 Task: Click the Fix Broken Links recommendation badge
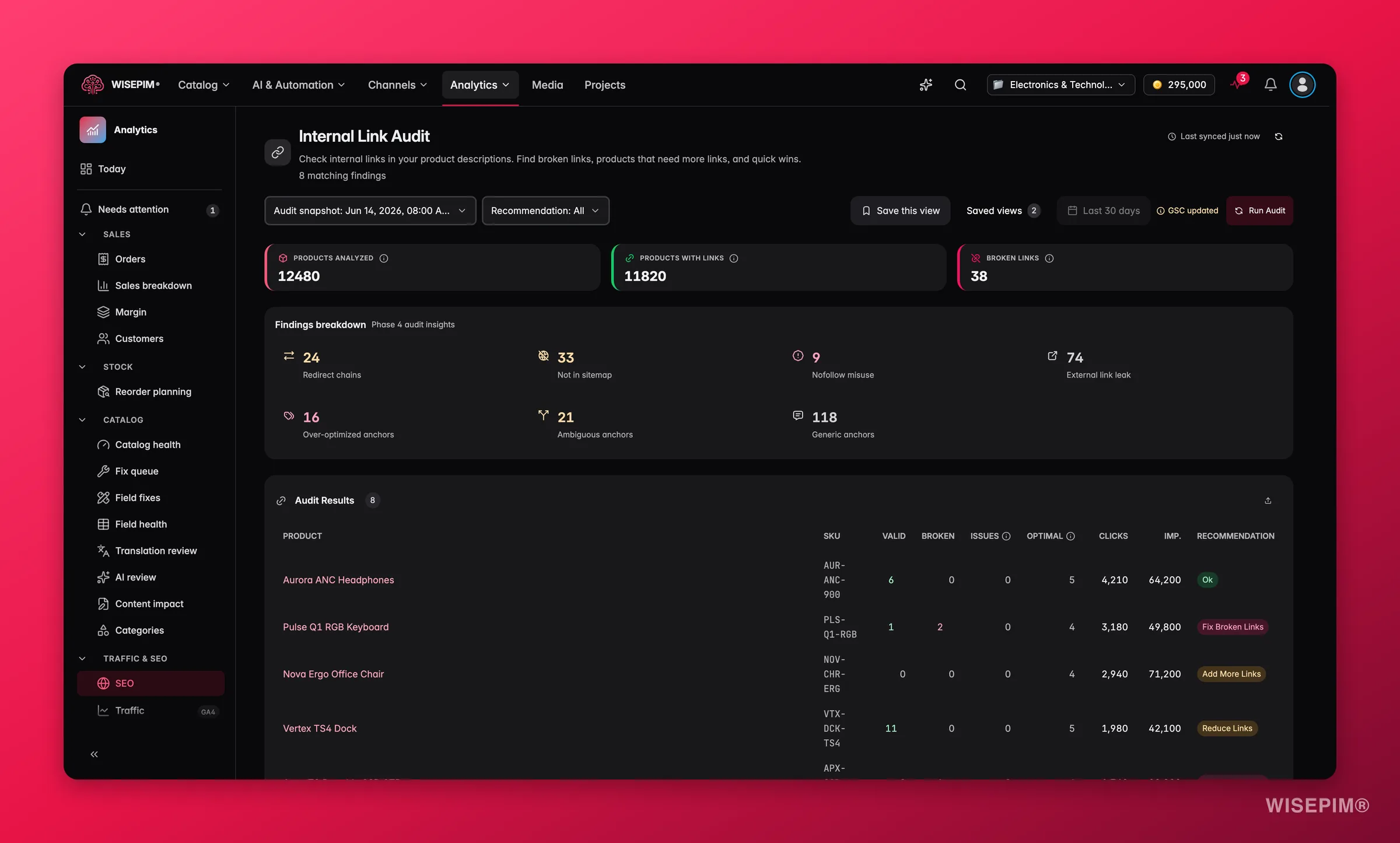[x=1233, y=627]
